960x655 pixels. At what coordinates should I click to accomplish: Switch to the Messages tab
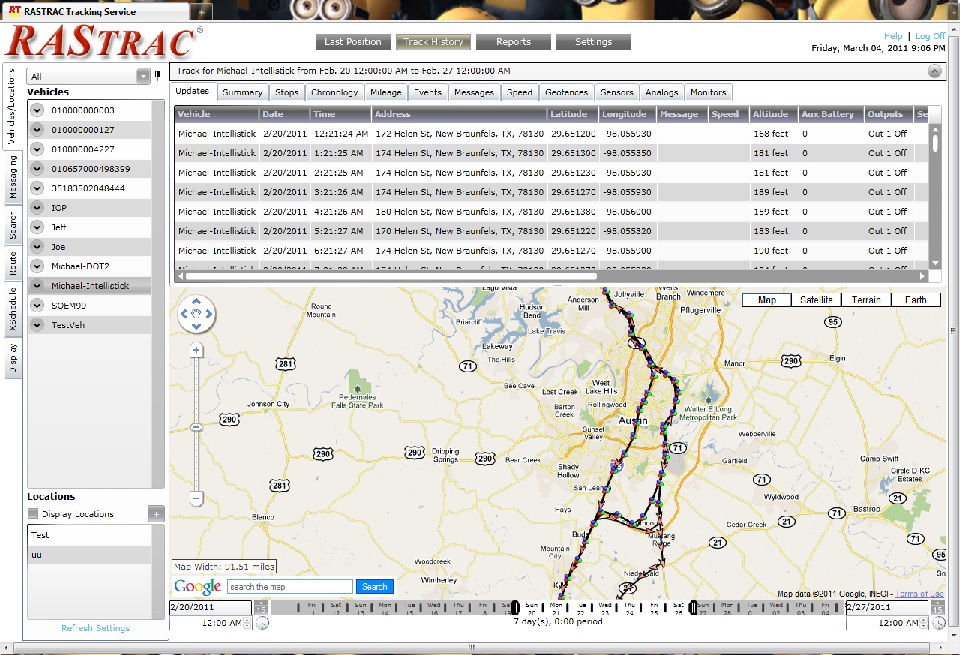[x=474, y=92]
